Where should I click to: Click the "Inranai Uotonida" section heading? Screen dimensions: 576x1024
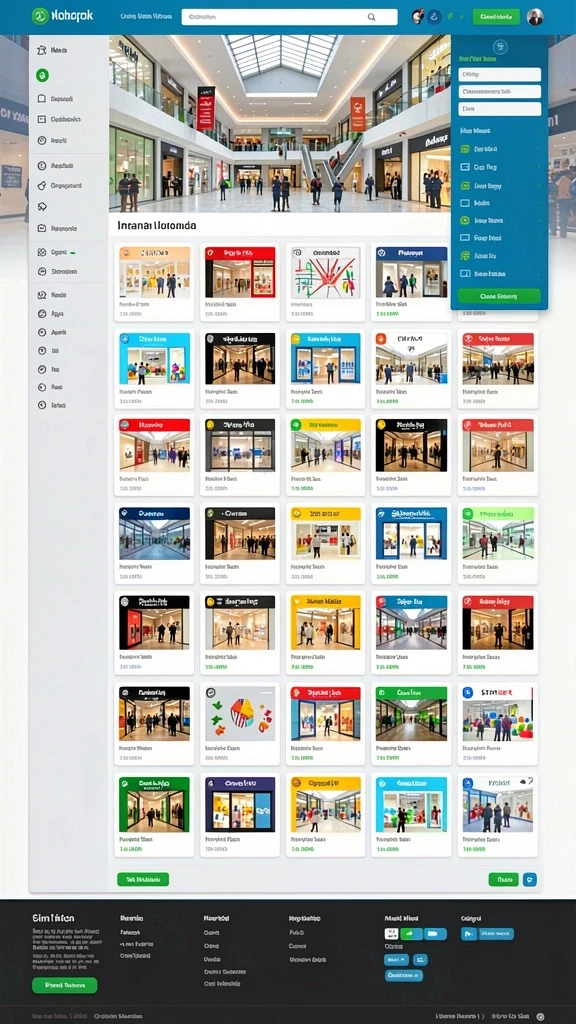tap(157, 225)
